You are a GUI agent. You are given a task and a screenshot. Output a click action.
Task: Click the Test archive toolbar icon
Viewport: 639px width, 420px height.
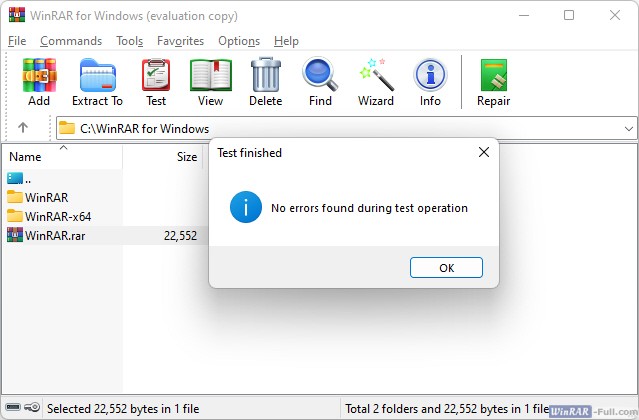[x=156, y=76]
